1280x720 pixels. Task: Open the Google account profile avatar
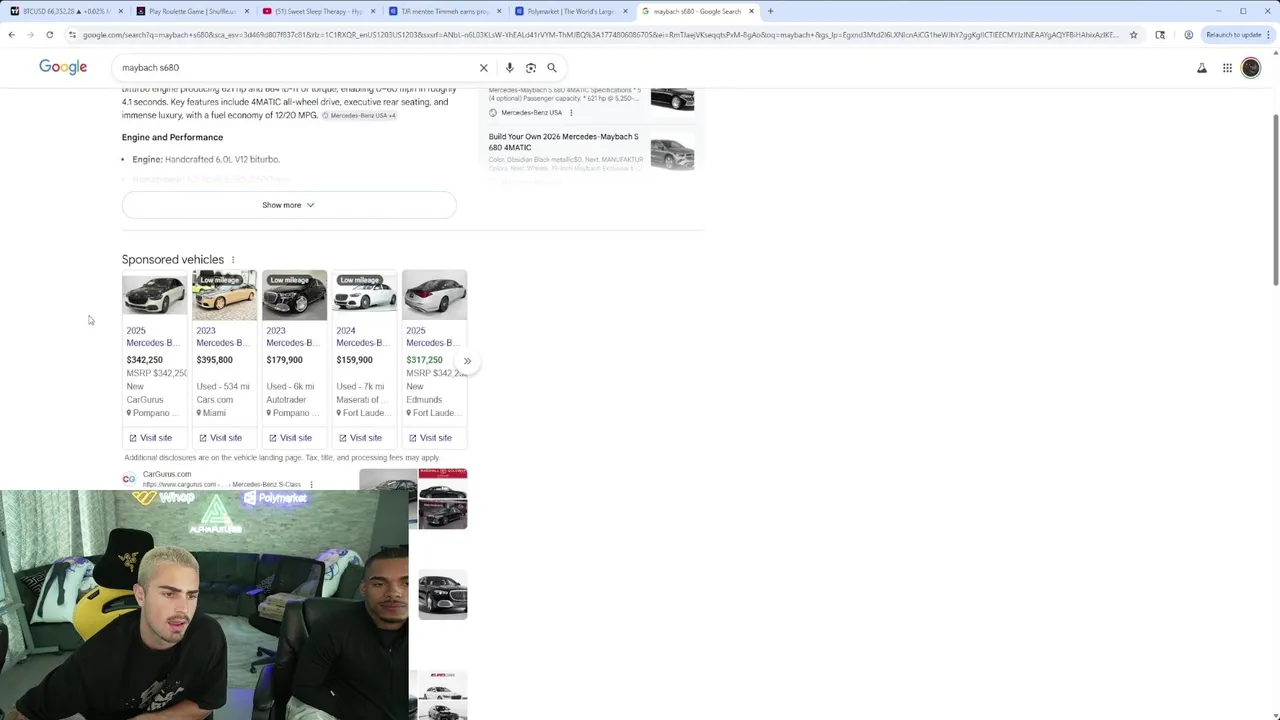click(x=1251, y=68)
